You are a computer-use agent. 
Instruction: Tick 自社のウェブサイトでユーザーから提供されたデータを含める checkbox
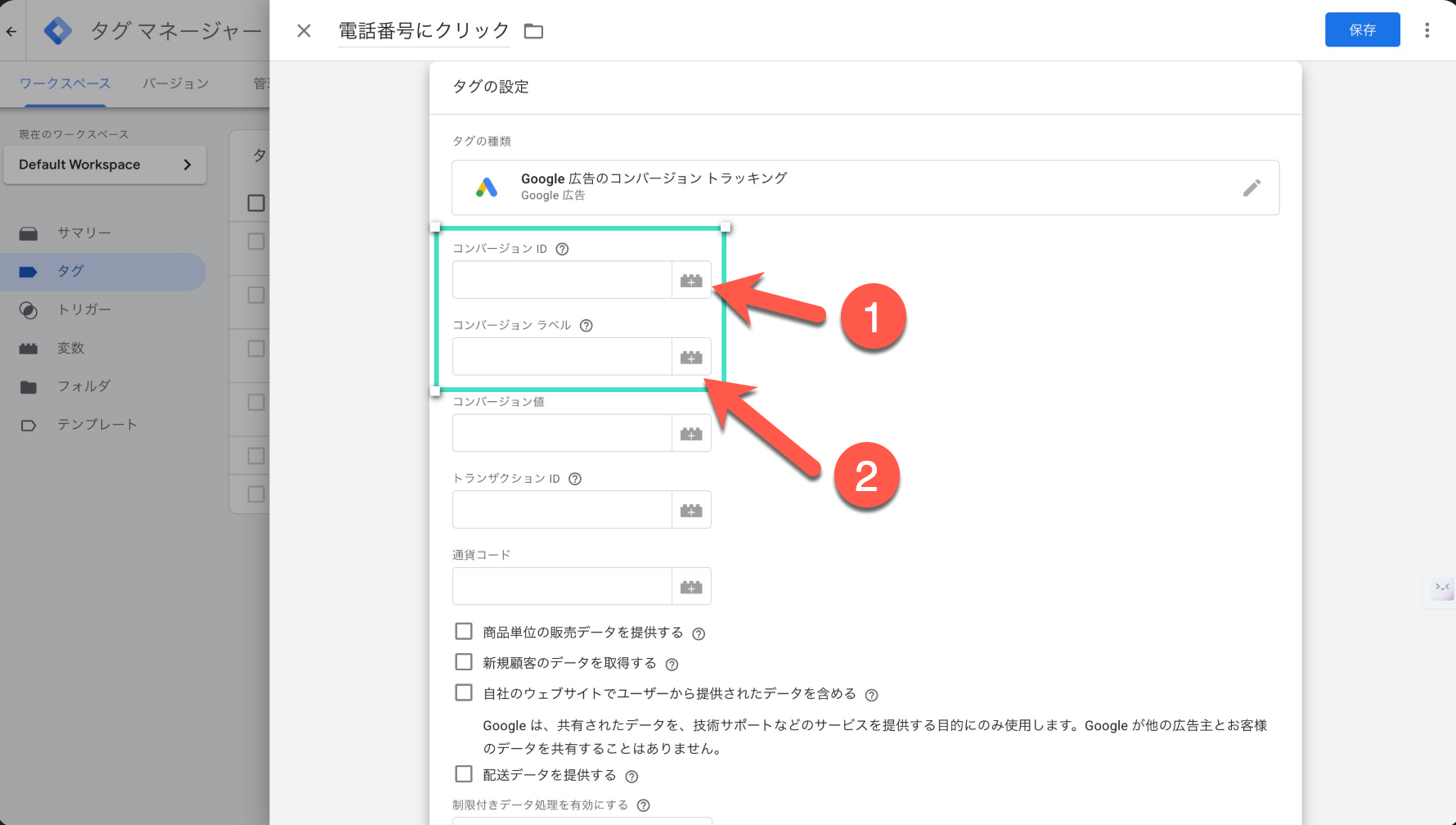464,693
